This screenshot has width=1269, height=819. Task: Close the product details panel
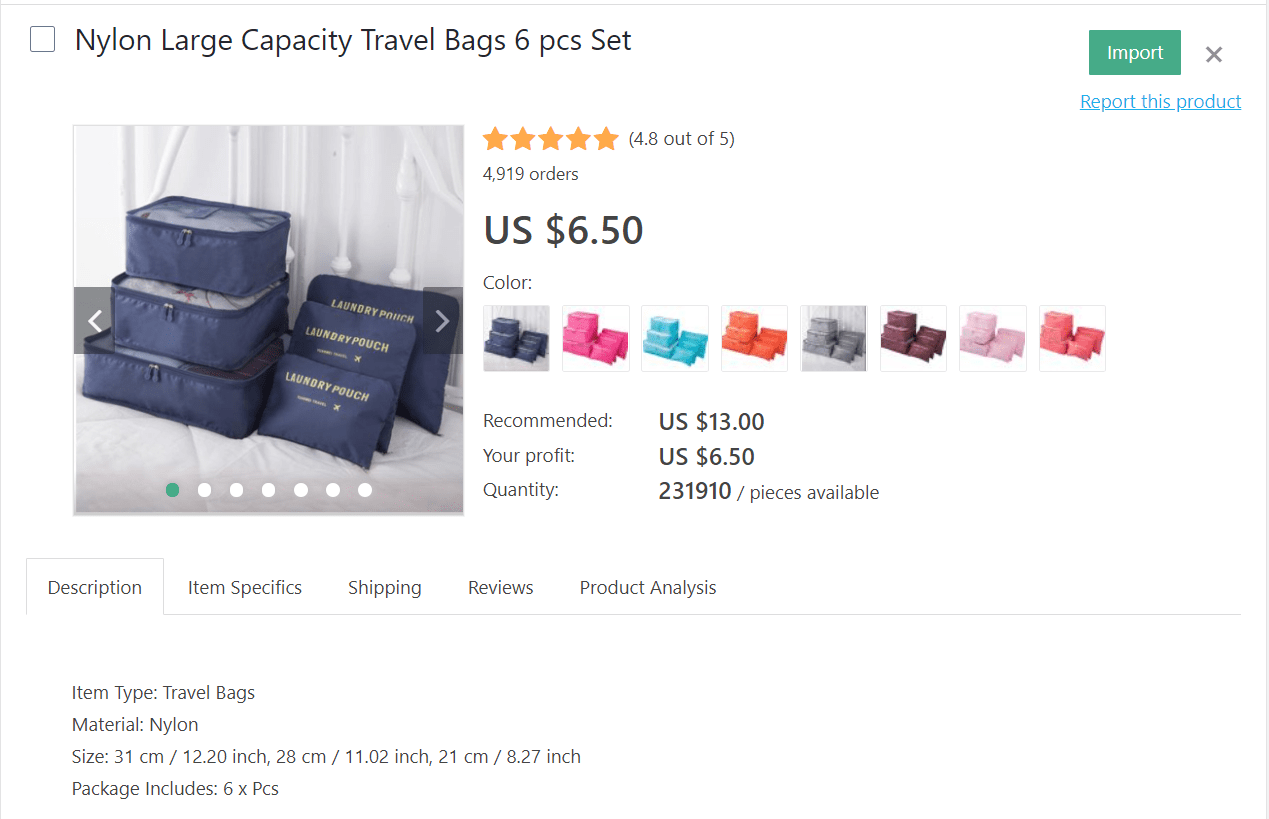1213,55
